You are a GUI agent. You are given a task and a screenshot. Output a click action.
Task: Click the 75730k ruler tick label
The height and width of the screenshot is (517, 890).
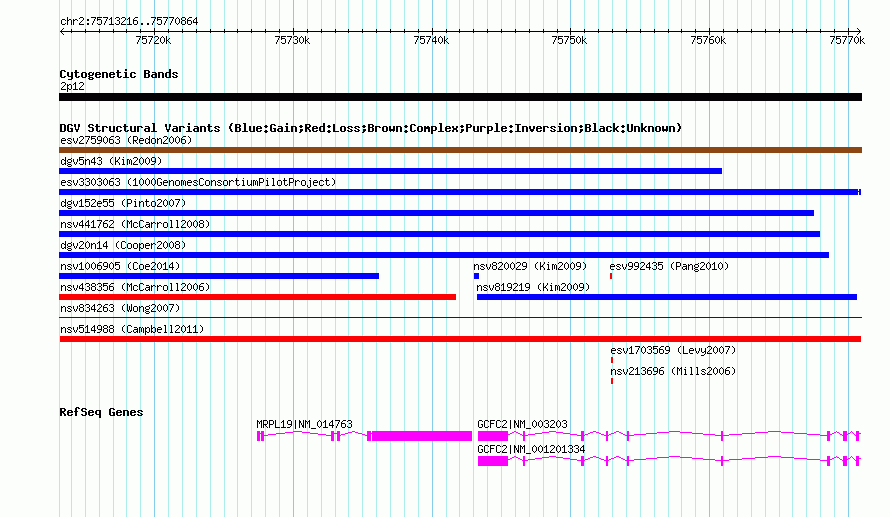click(x=292, y=40)
